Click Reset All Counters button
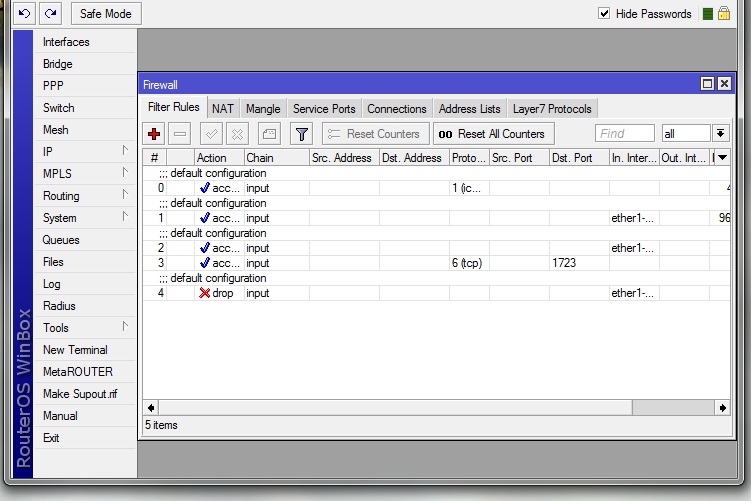This screenshot has height=504, width=756. (x=494, y=134)
